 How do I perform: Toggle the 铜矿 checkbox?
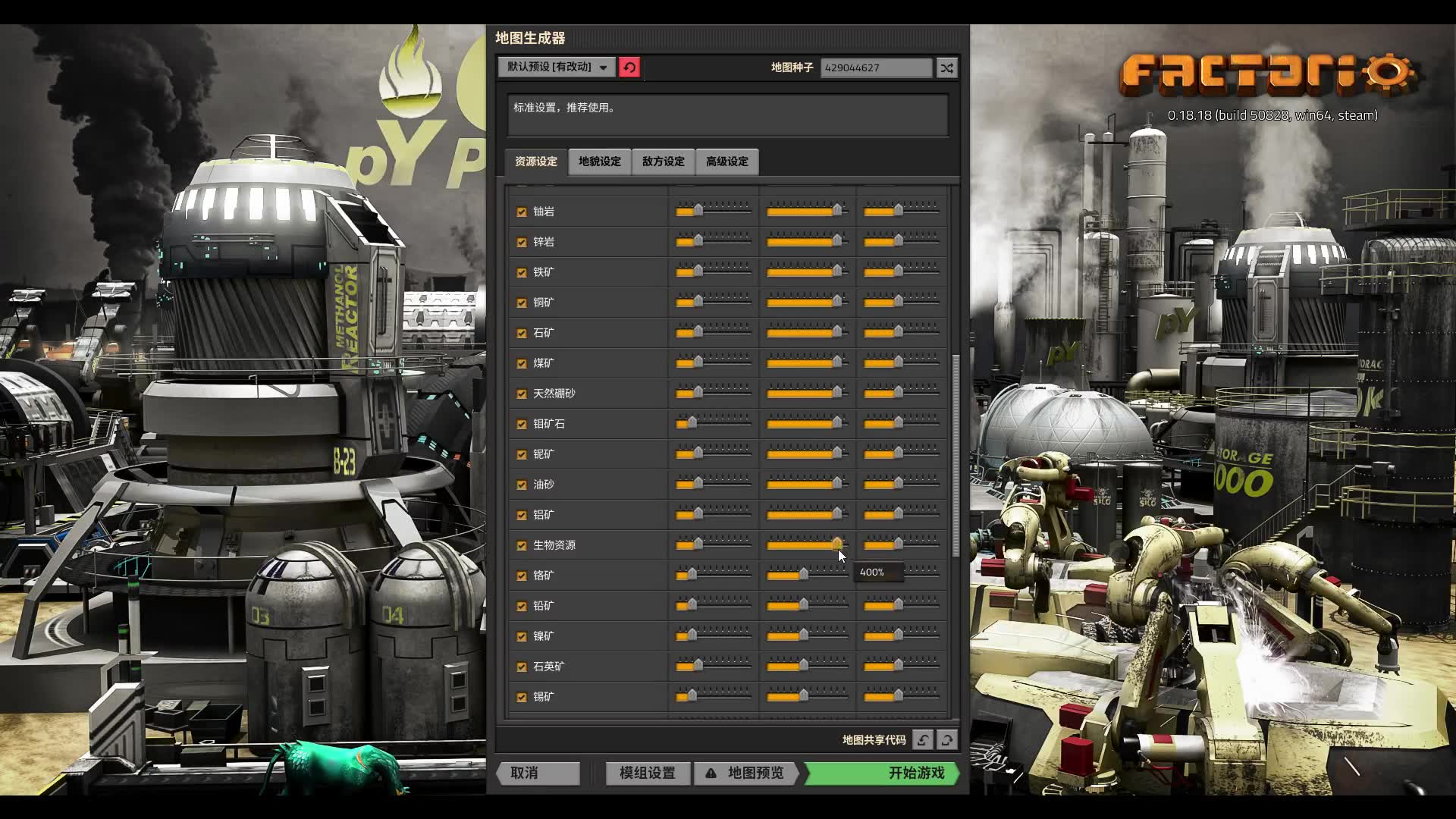click(x=522, y=303)
